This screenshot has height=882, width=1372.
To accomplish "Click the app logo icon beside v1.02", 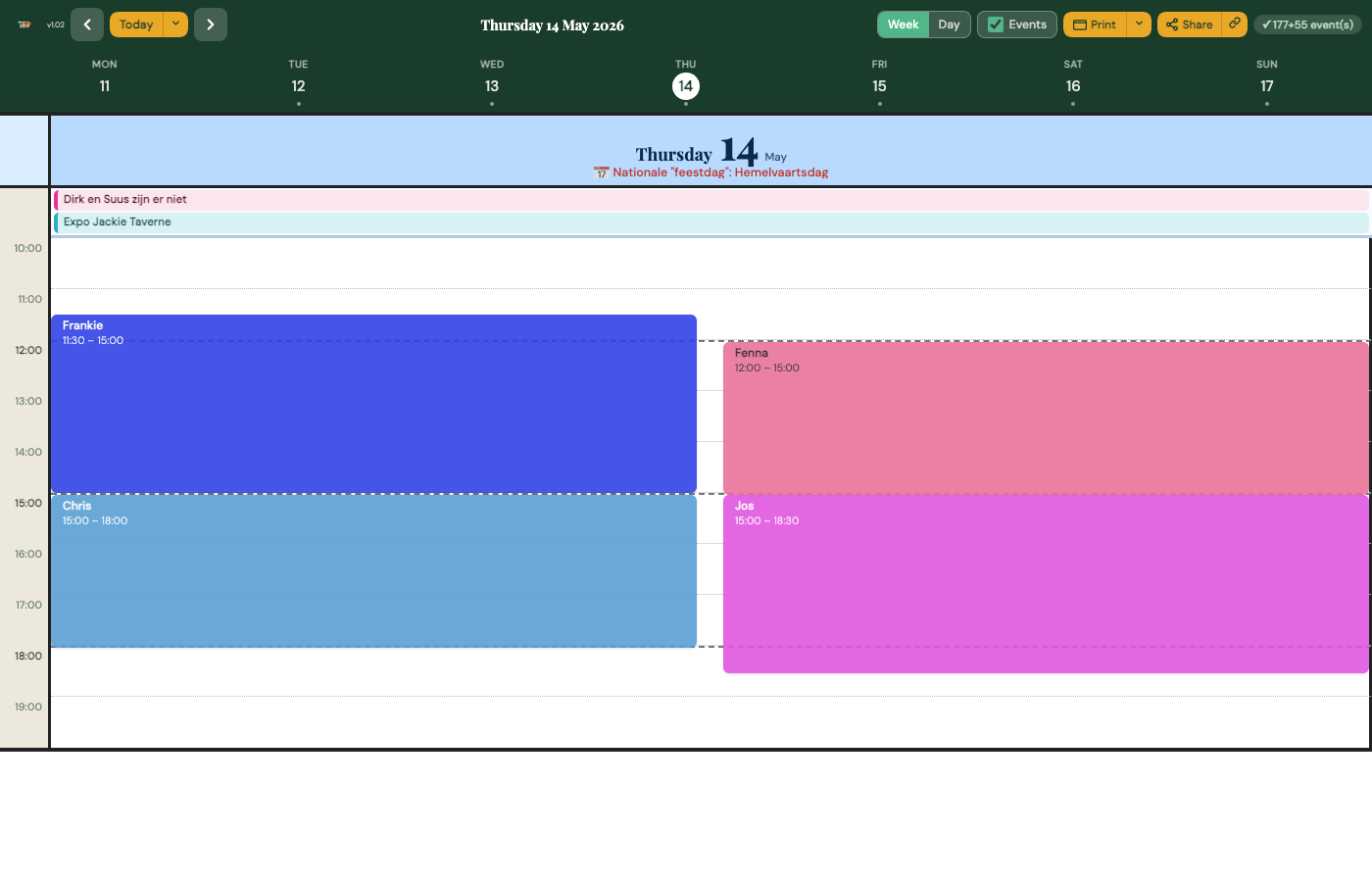I will point(24,24).
